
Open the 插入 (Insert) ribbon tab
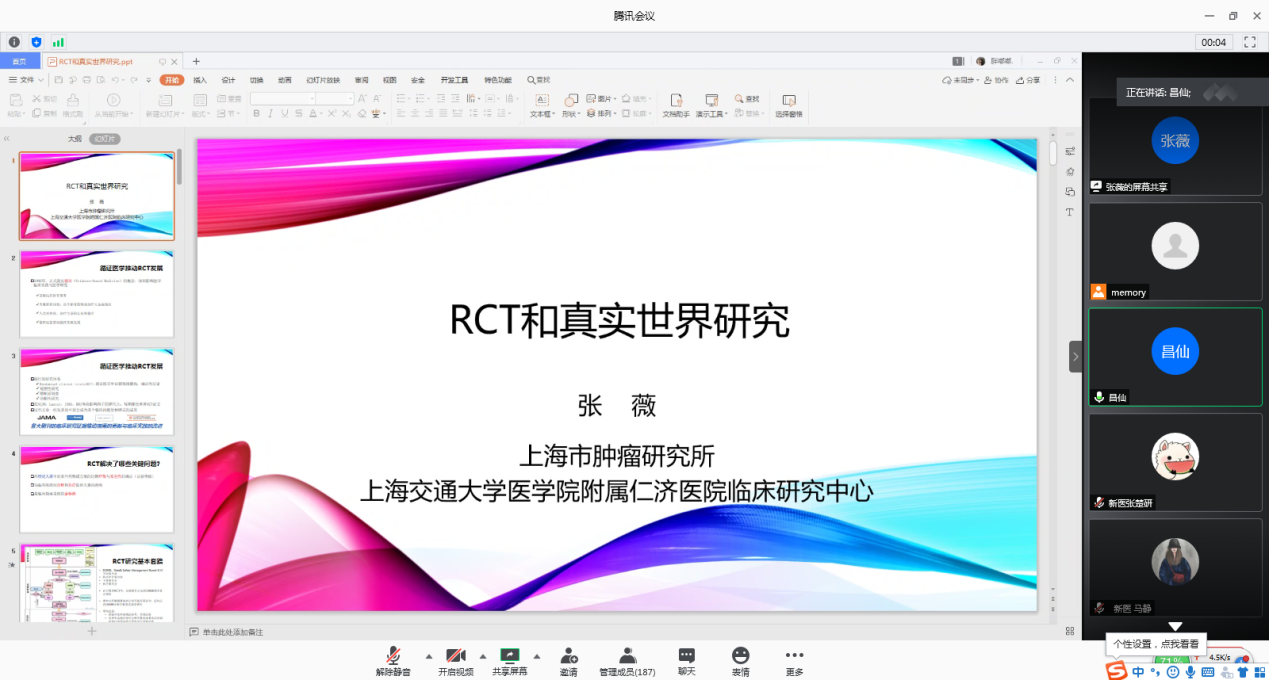(200, 80)
